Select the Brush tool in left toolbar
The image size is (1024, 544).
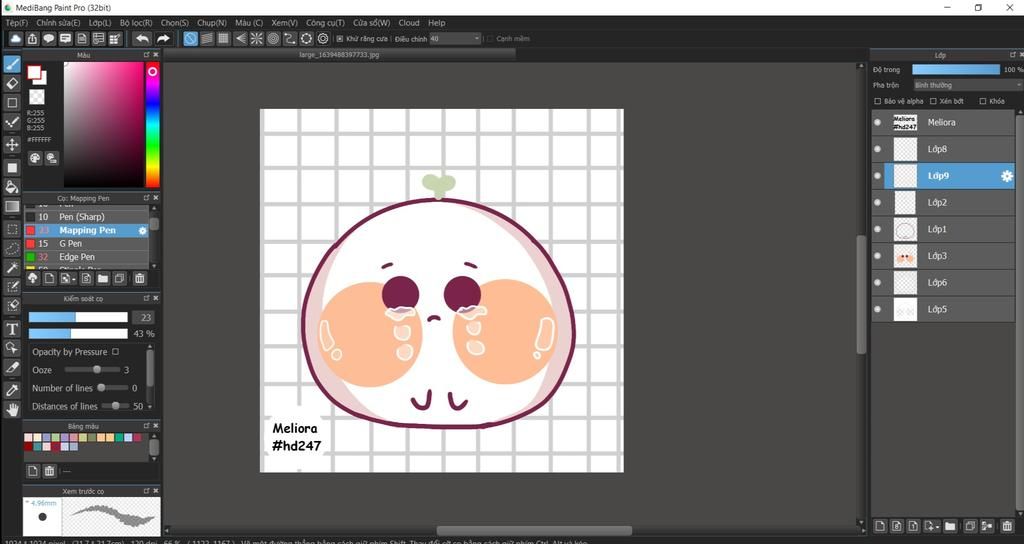point(12,64)
